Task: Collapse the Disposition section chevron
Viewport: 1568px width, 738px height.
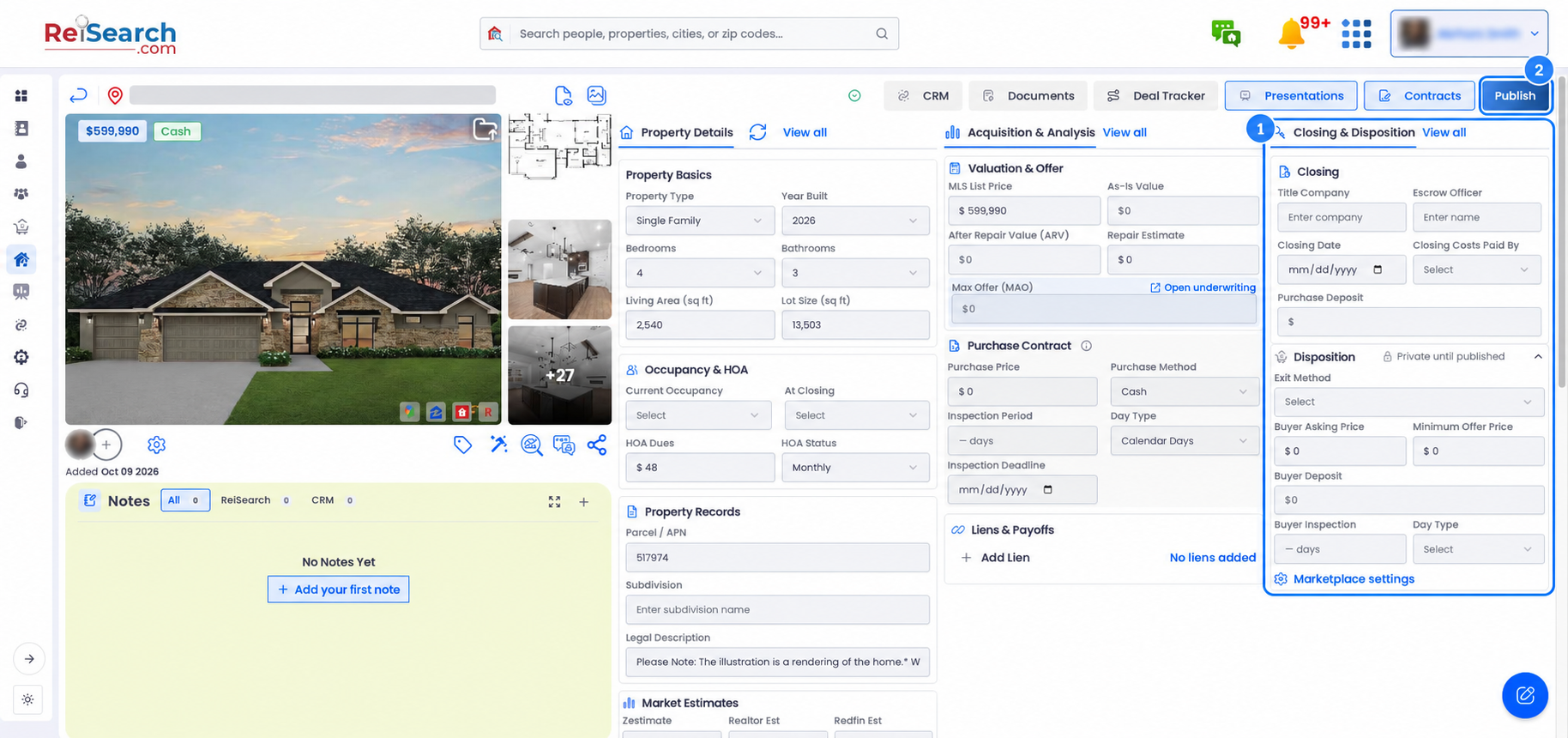Action: pos(1538,357)
